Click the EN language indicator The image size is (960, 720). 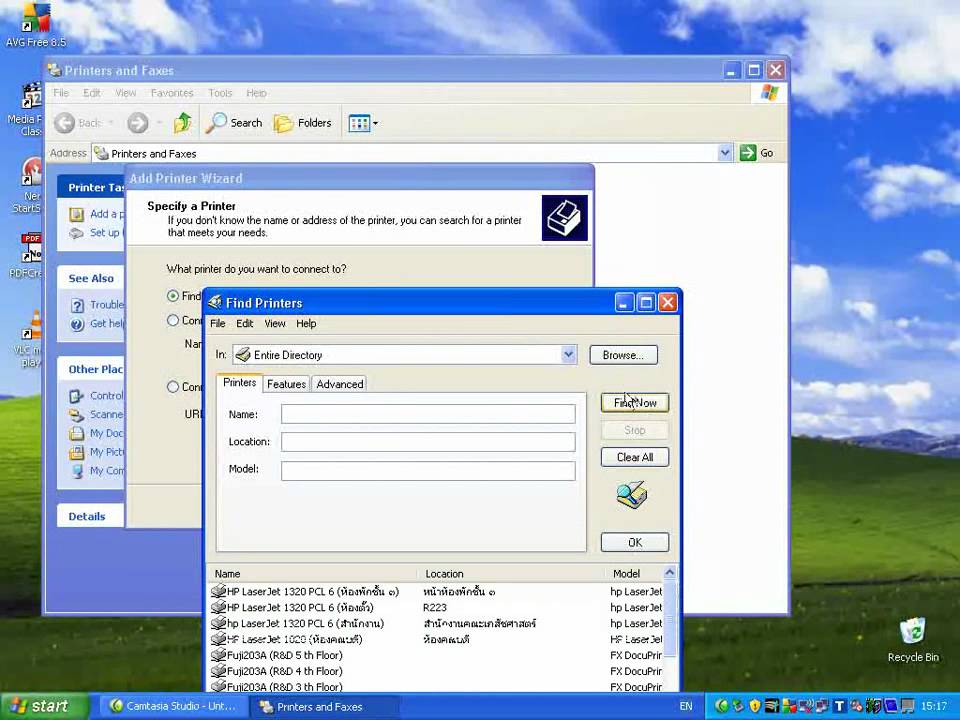point(686,706)
